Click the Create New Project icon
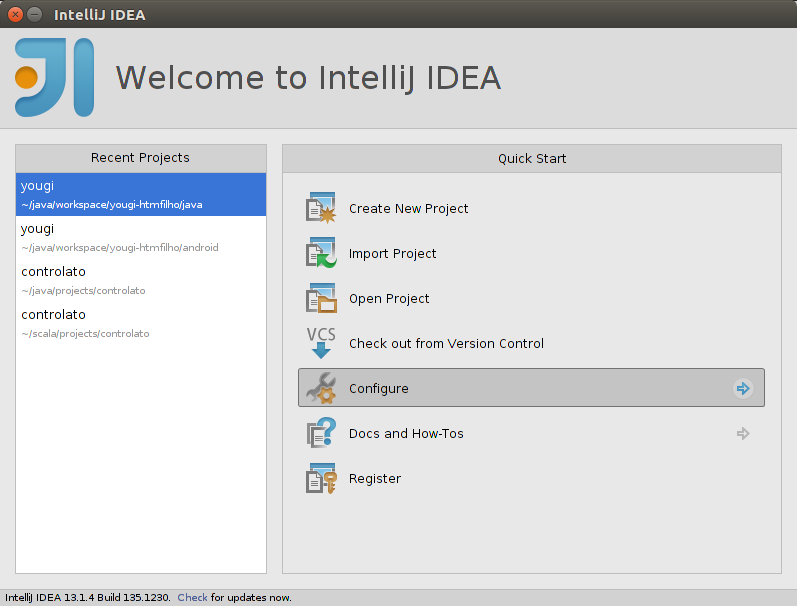This screenshot has height=606, width=797. (x=321, y=208)
